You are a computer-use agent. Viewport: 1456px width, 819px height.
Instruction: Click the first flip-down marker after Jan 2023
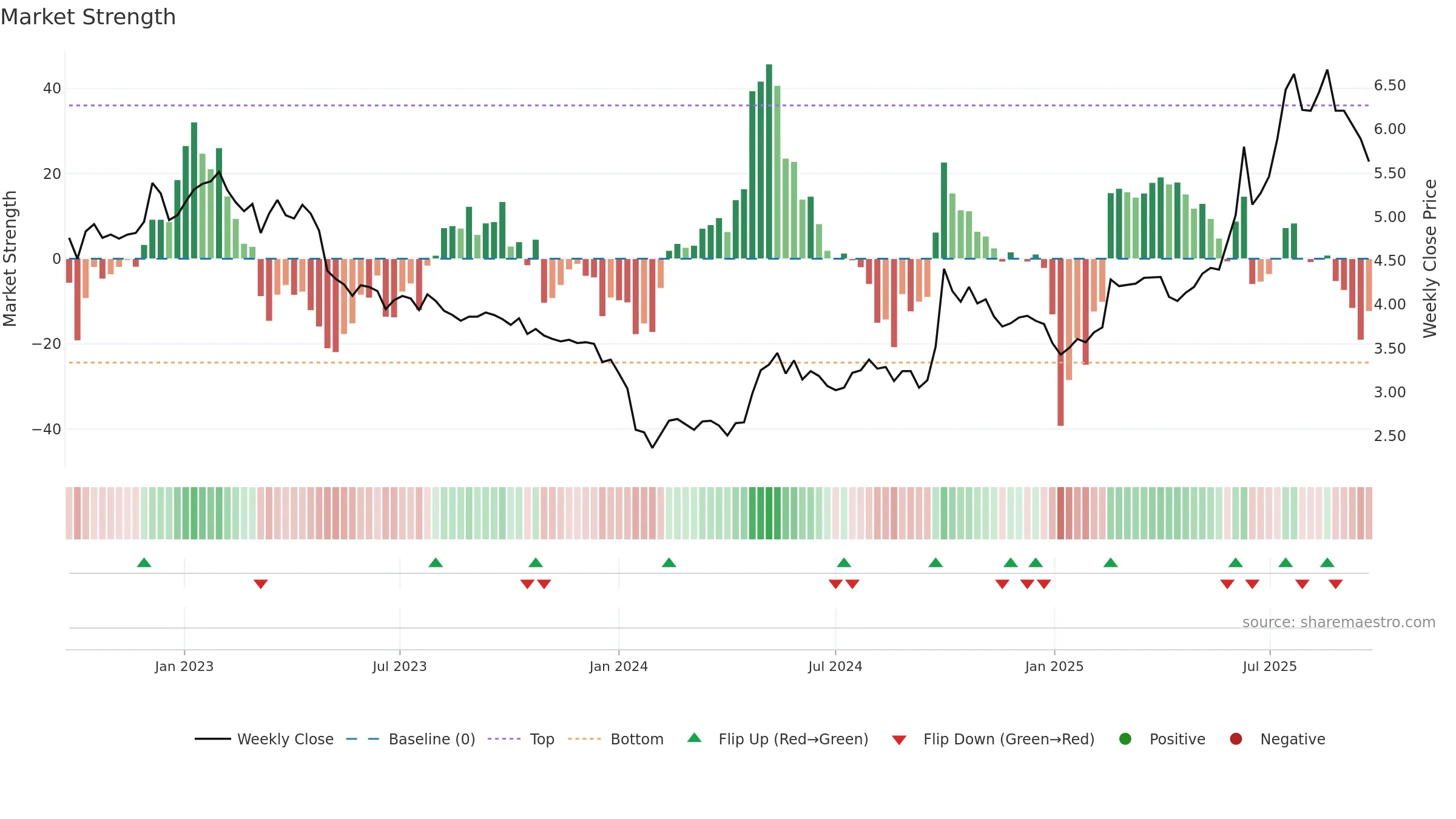coord(261,584)
